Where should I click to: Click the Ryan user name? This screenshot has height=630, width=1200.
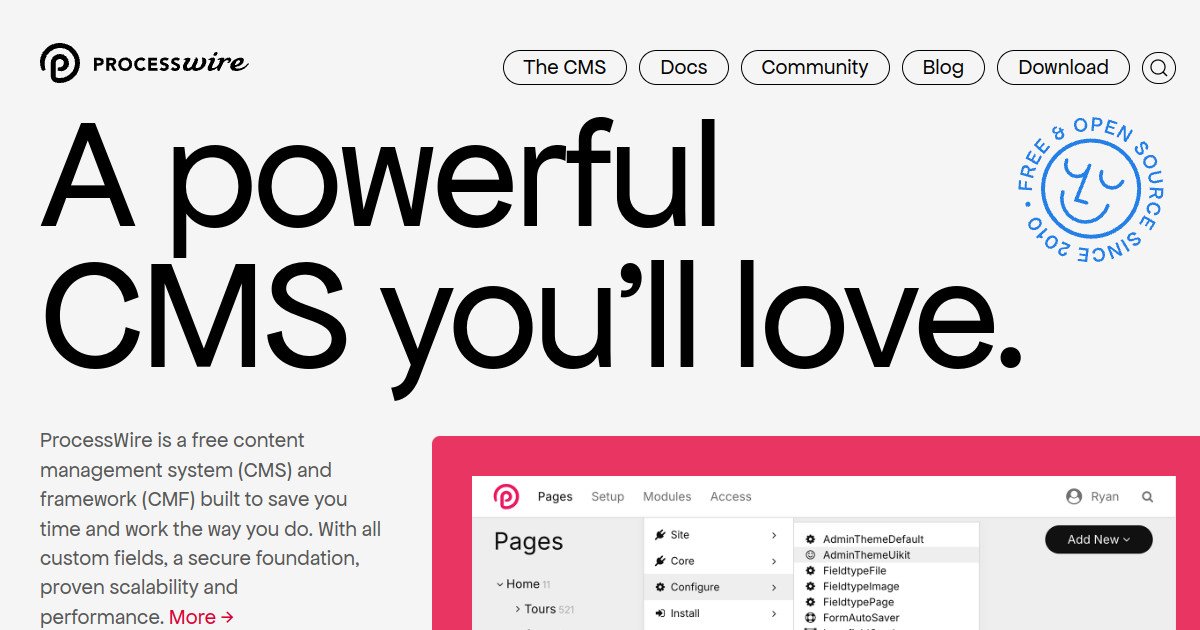click(1105, 497)
